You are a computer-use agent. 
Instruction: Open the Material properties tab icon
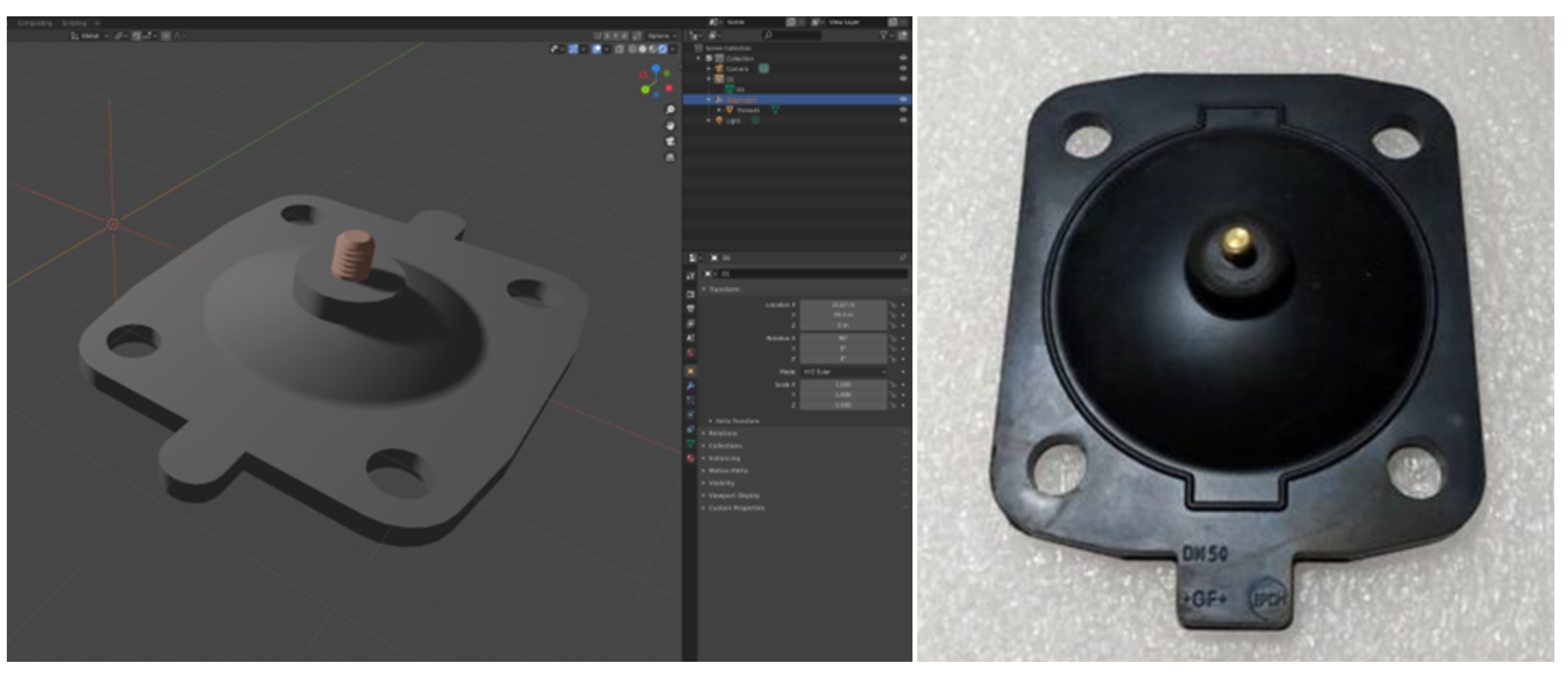(x=690, y=458)
